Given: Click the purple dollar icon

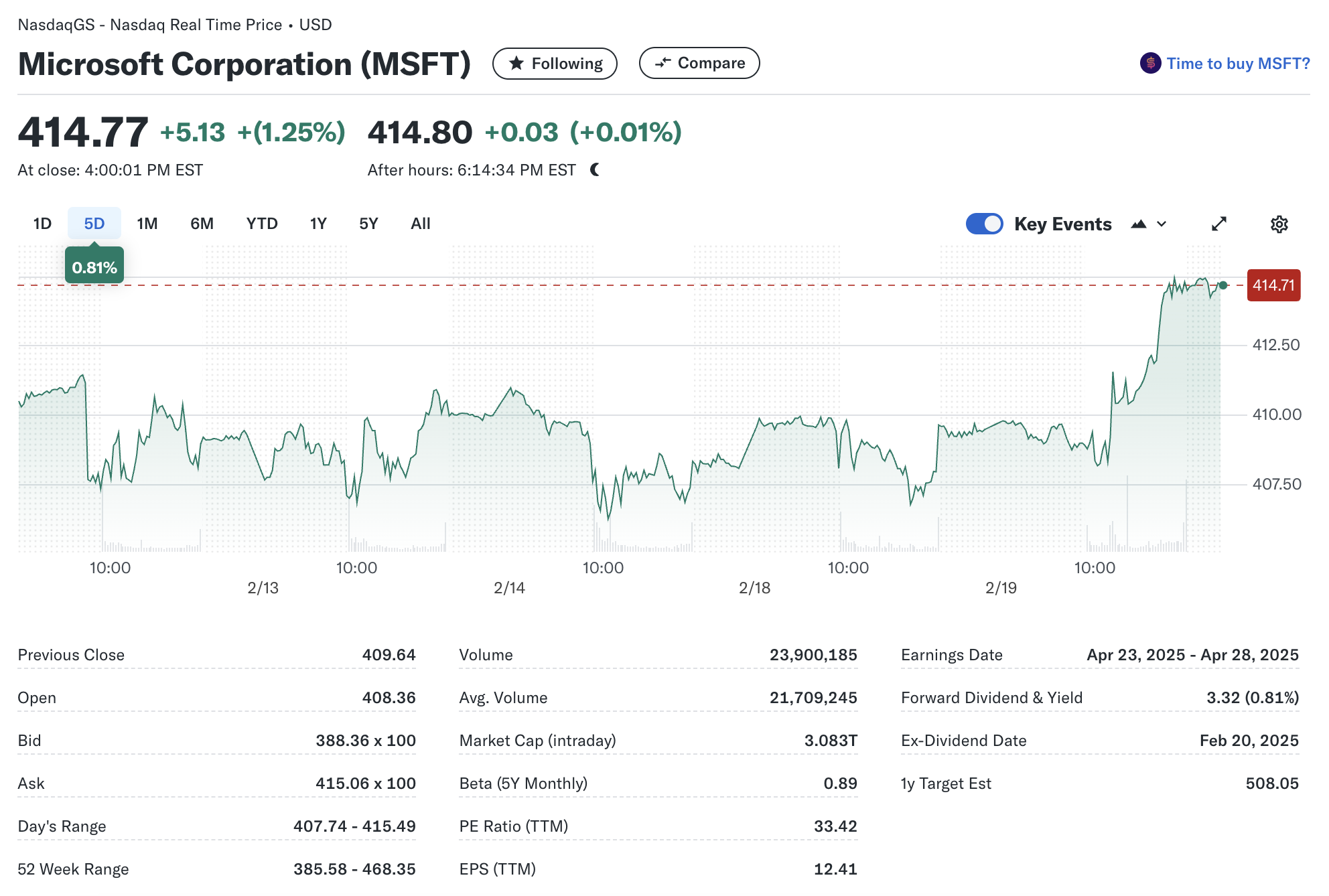Looking at the screenshot, I should coord(1150,64).
